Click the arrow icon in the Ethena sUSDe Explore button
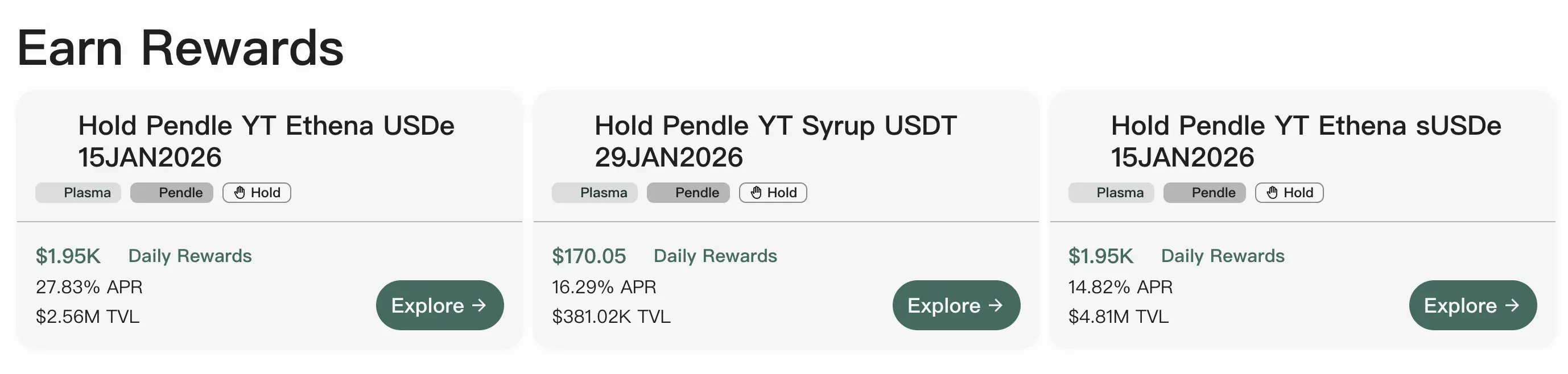The image size is (1568, 374). tap(1512, 305)
